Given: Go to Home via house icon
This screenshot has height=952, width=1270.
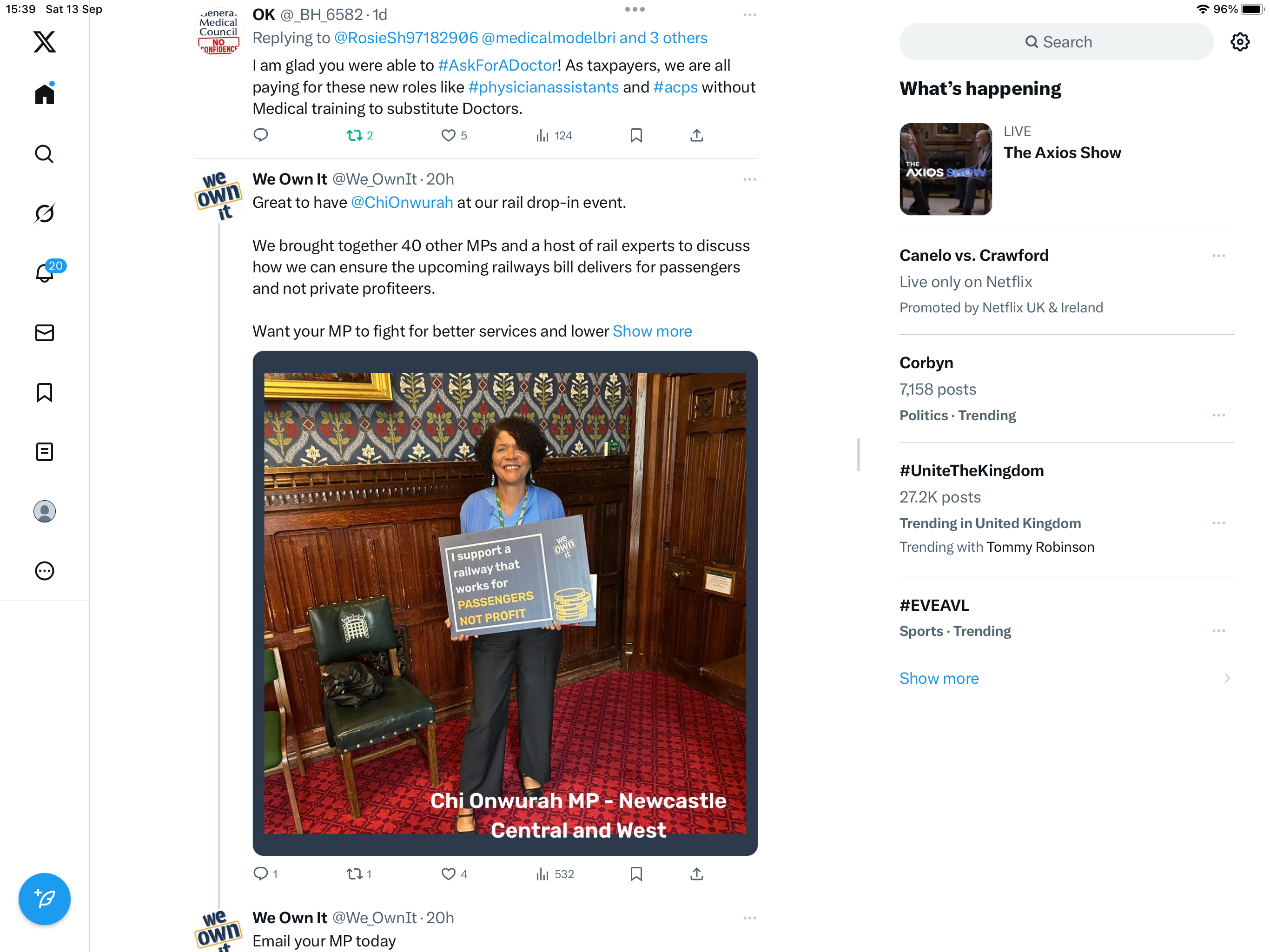Looking at the screenshot, I should tap(44, 93).
